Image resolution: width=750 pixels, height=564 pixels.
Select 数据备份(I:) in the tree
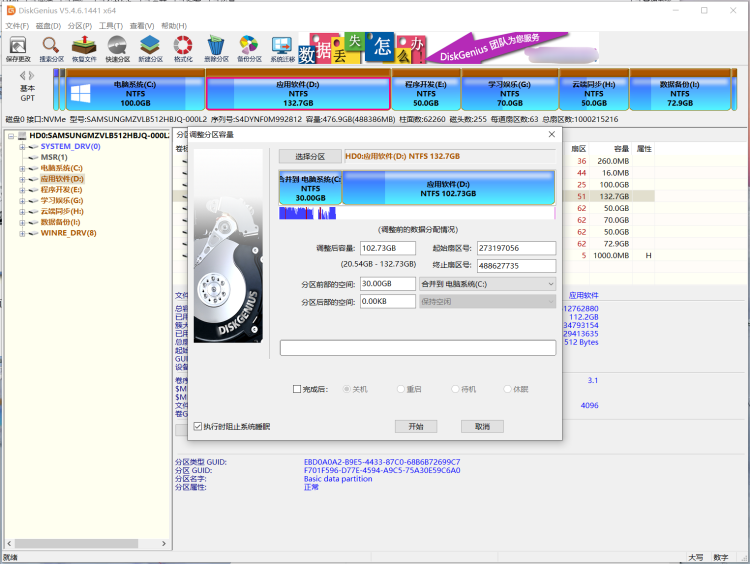pos(60,222)
